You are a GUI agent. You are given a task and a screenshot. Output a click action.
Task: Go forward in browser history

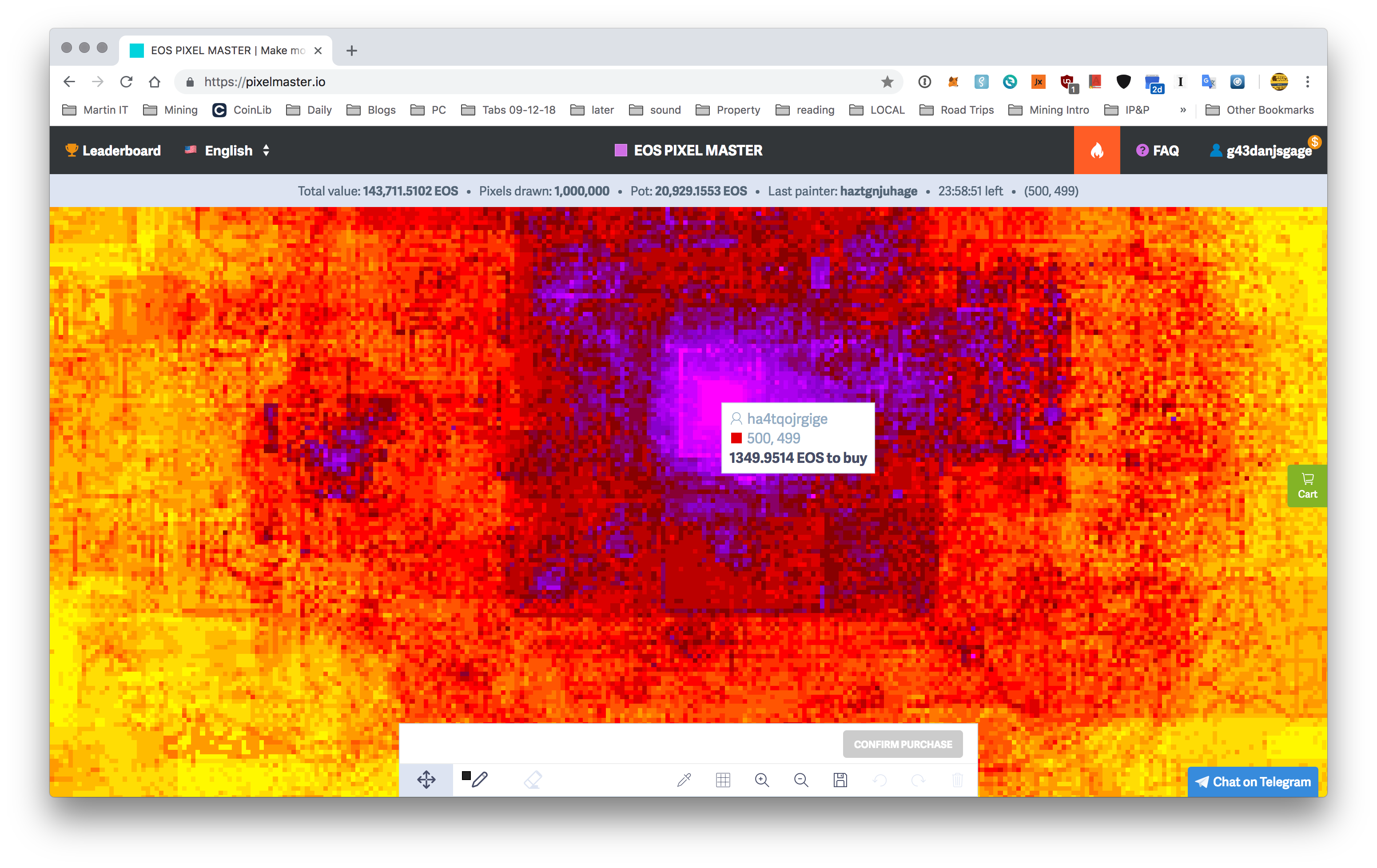point(98,82)
